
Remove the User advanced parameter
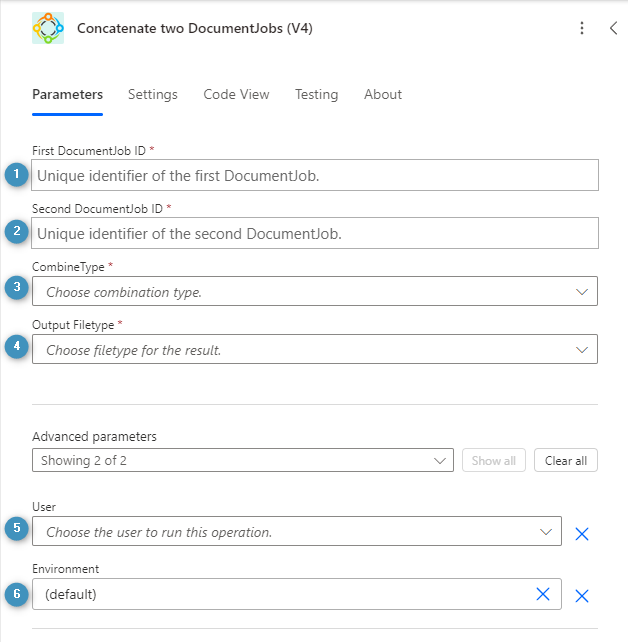coord(582,533)
